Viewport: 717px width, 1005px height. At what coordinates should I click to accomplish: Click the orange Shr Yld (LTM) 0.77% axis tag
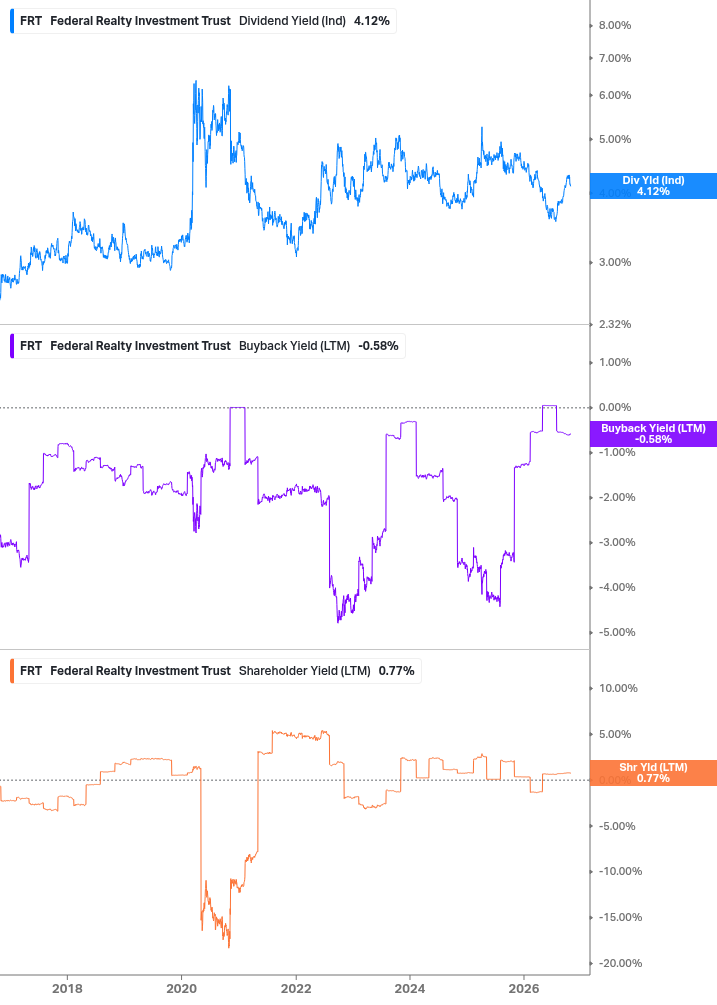click(653, 773)
